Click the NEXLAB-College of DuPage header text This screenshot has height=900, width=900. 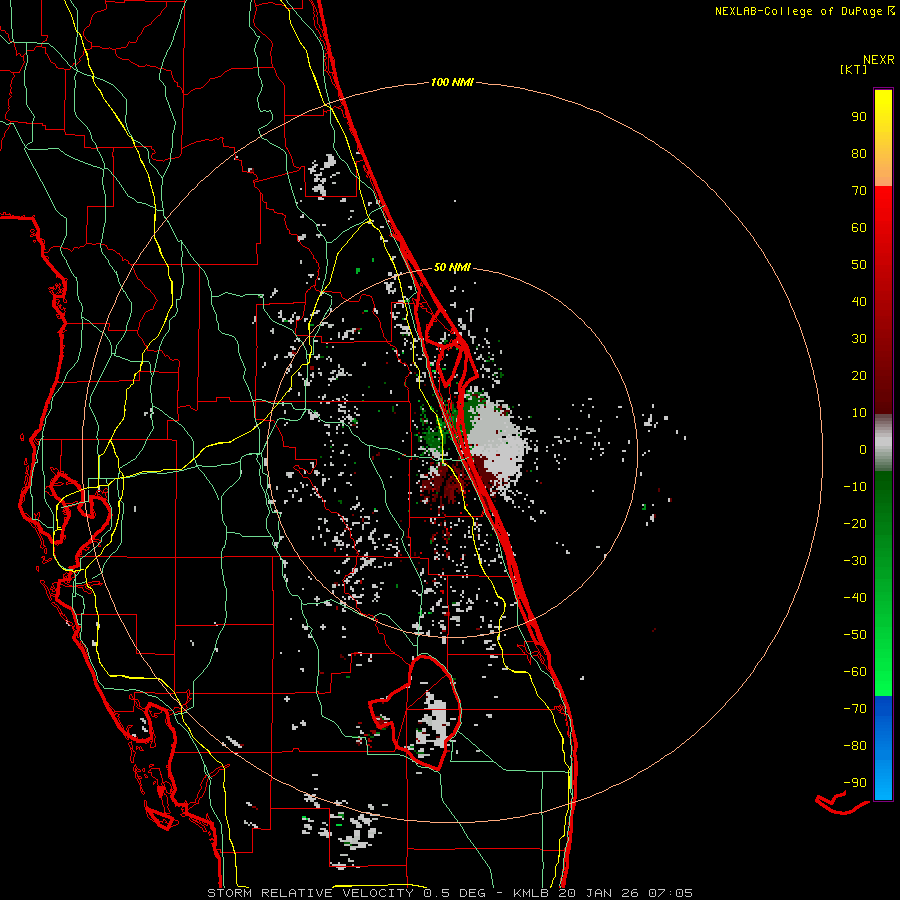[805, 11]
